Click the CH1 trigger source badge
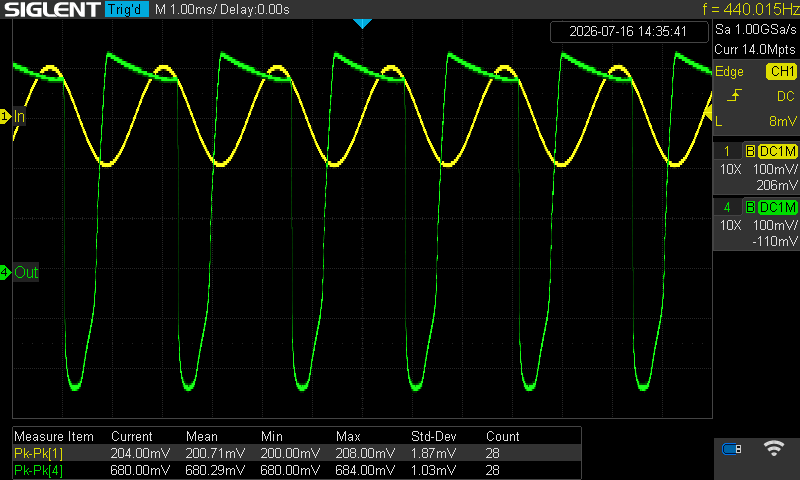This screenshot has height=480, width=800. 781,71
